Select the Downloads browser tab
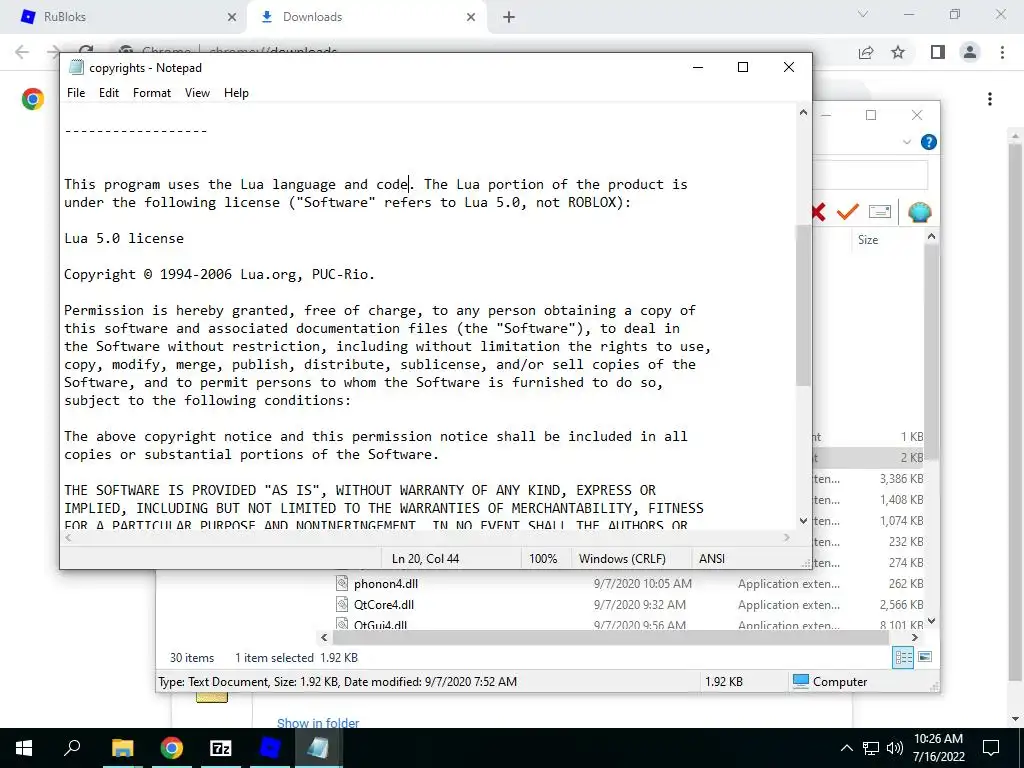Image resolution: width=1024 pixels, height=768 pixels. pyautogui.click(x=366, y=17)
